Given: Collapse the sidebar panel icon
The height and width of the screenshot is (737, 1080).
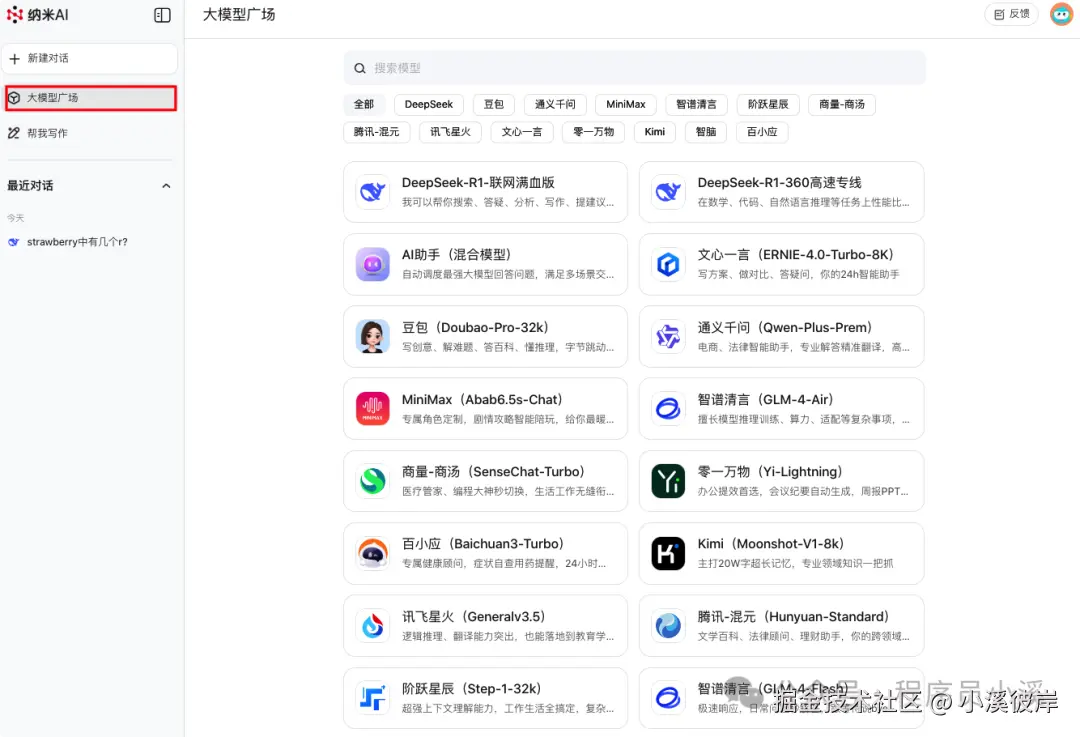Looking at the screenshot, I should pos(161,15).
